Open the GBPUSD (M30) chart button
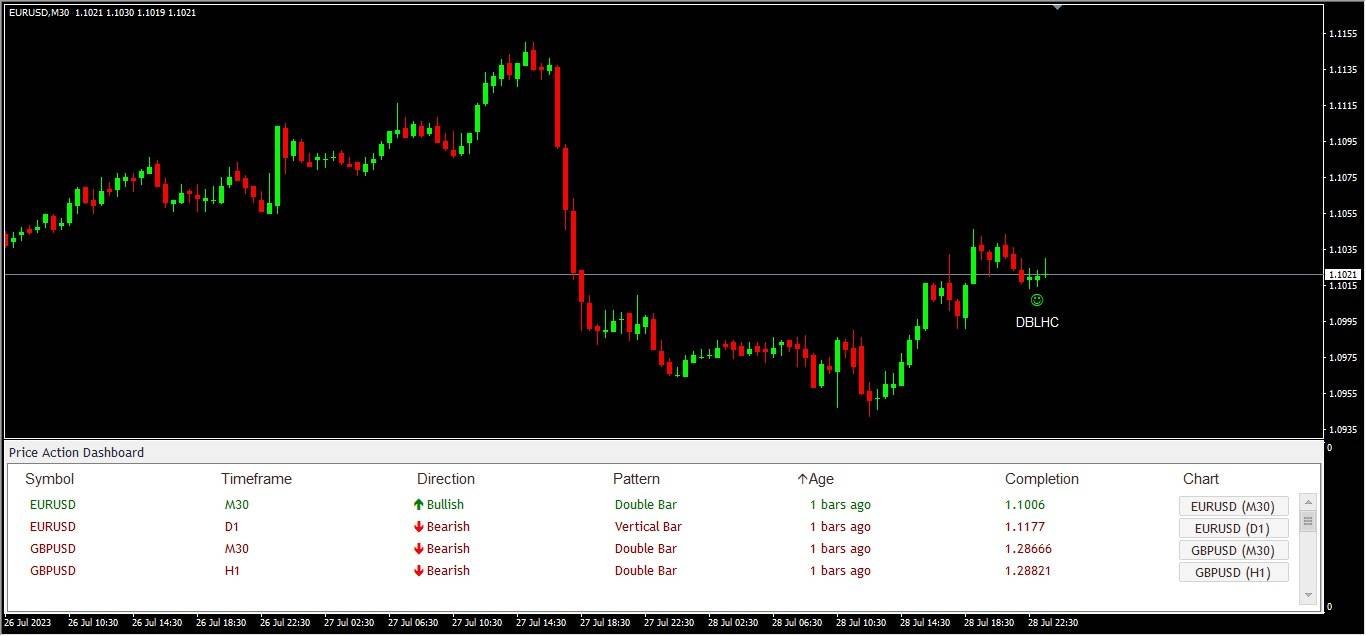The width and height of the screenshot is (1366, 636). tap(1234, 550)
